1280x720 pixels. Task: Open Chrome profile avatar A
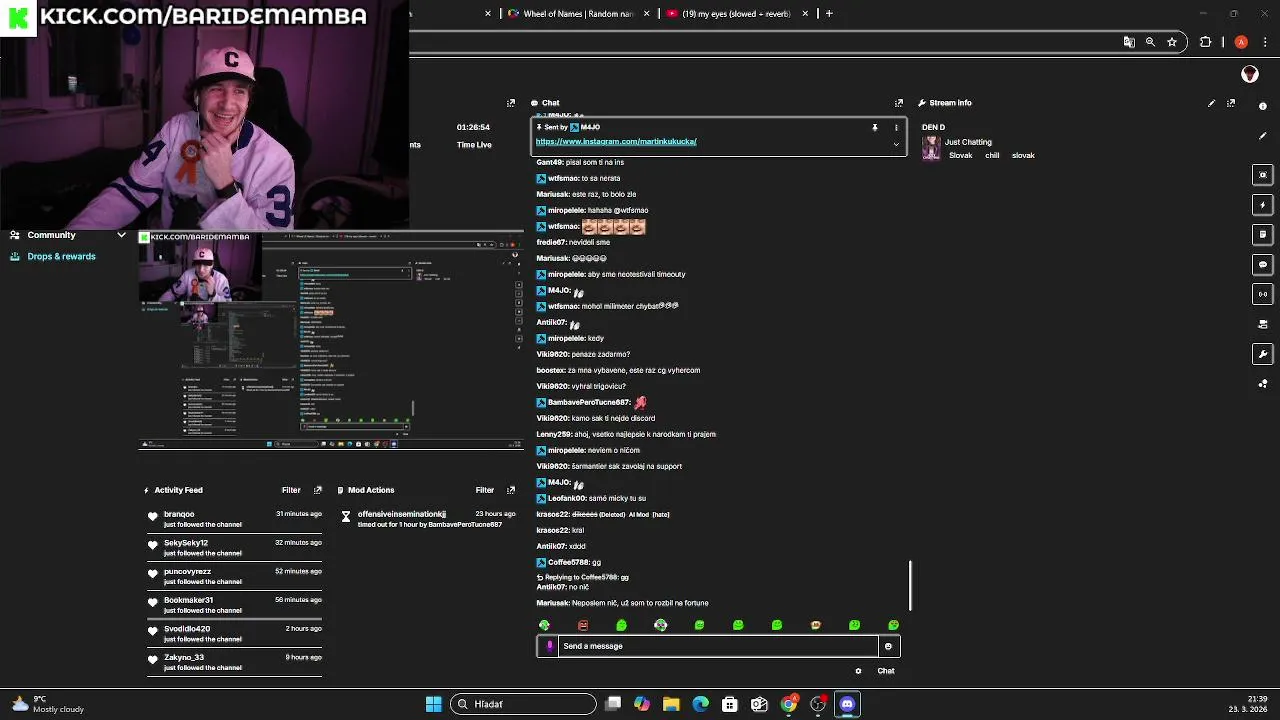pos(1241,42)
